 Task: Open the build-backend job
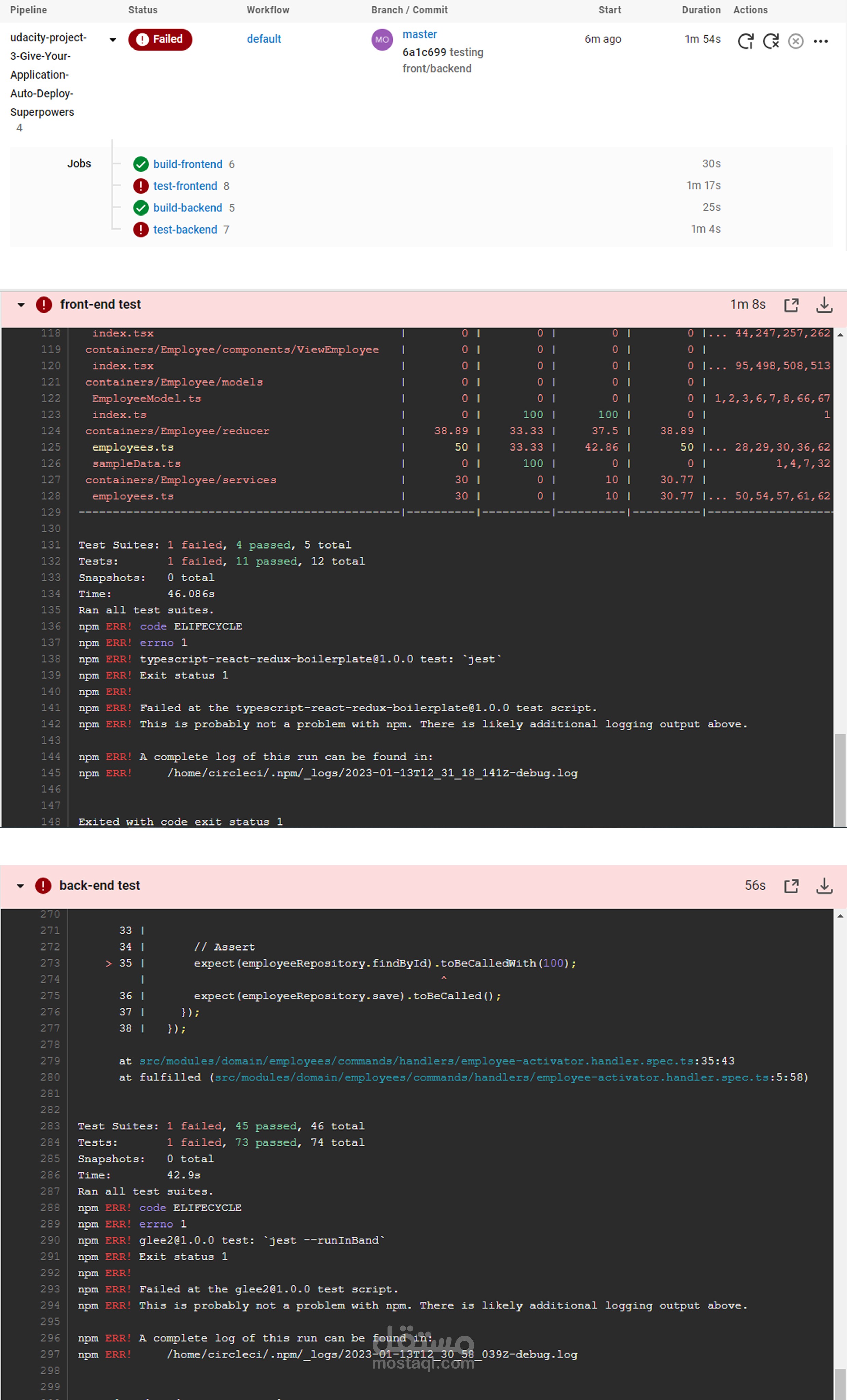click(x=188, y=208)
